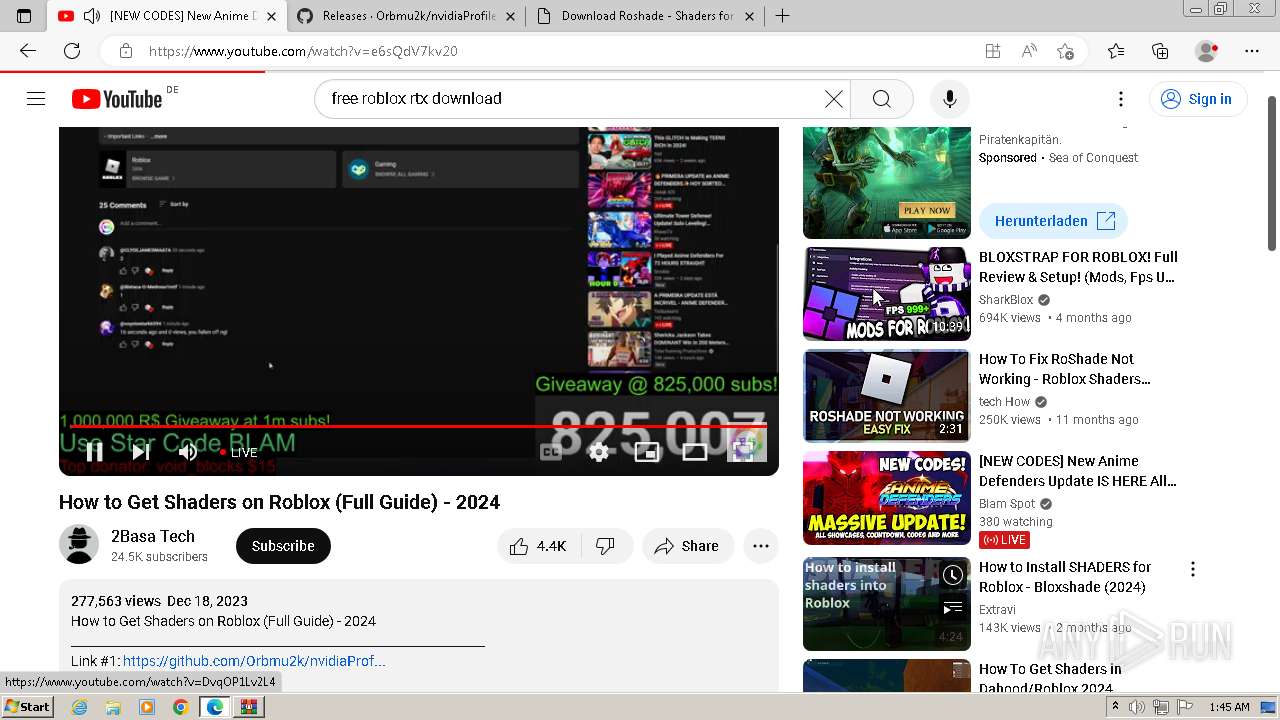The image size is (1280, 720).
Task: Open a new browser tab
Action: (782, 16)
